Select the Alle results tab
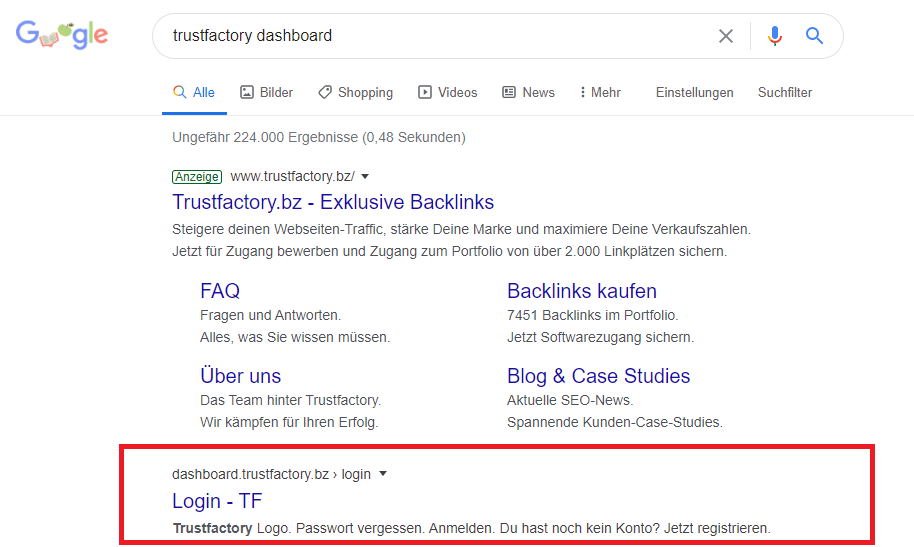 (x=194, y=92)
